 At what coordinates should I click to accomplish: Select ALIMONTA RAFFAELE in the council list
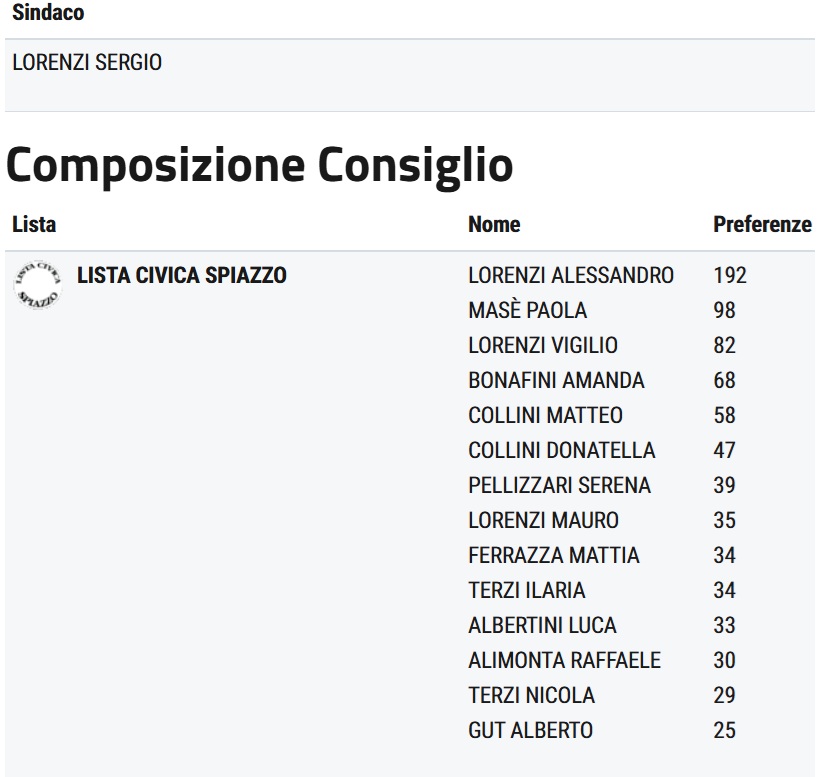564,660
